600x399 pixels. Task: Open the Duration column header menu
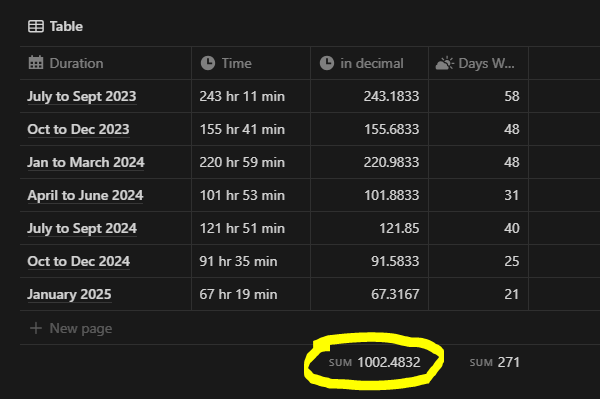coord(106,63)
